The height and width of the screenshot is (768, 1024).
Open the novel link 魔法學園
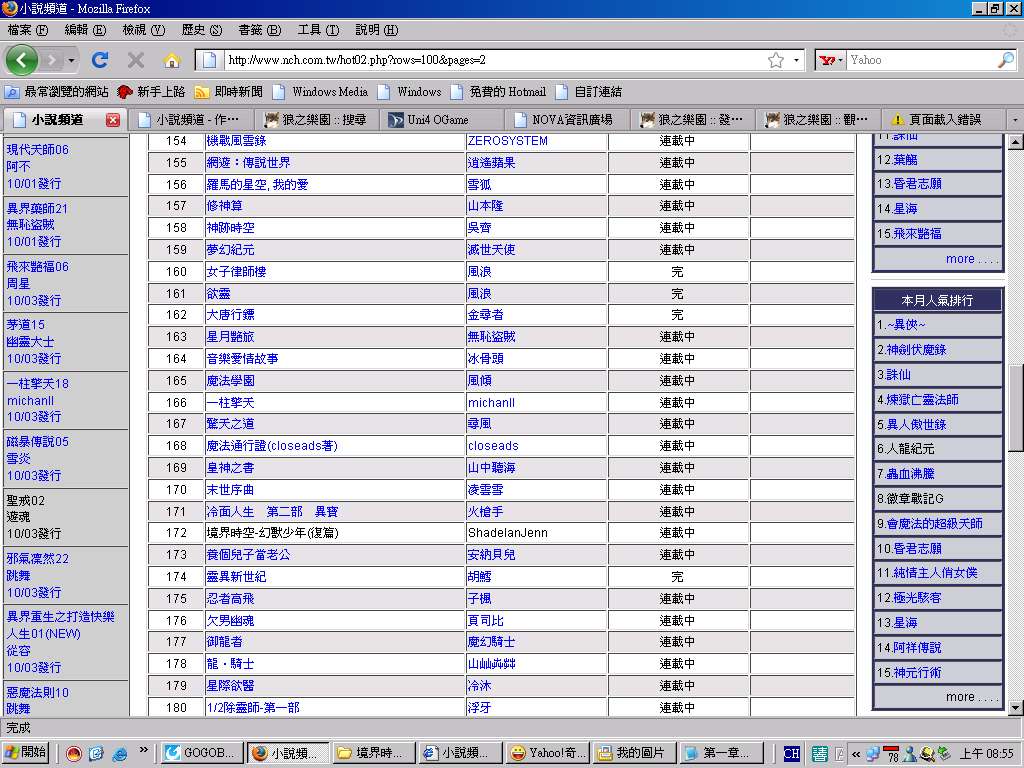click(x=231, y=381)
